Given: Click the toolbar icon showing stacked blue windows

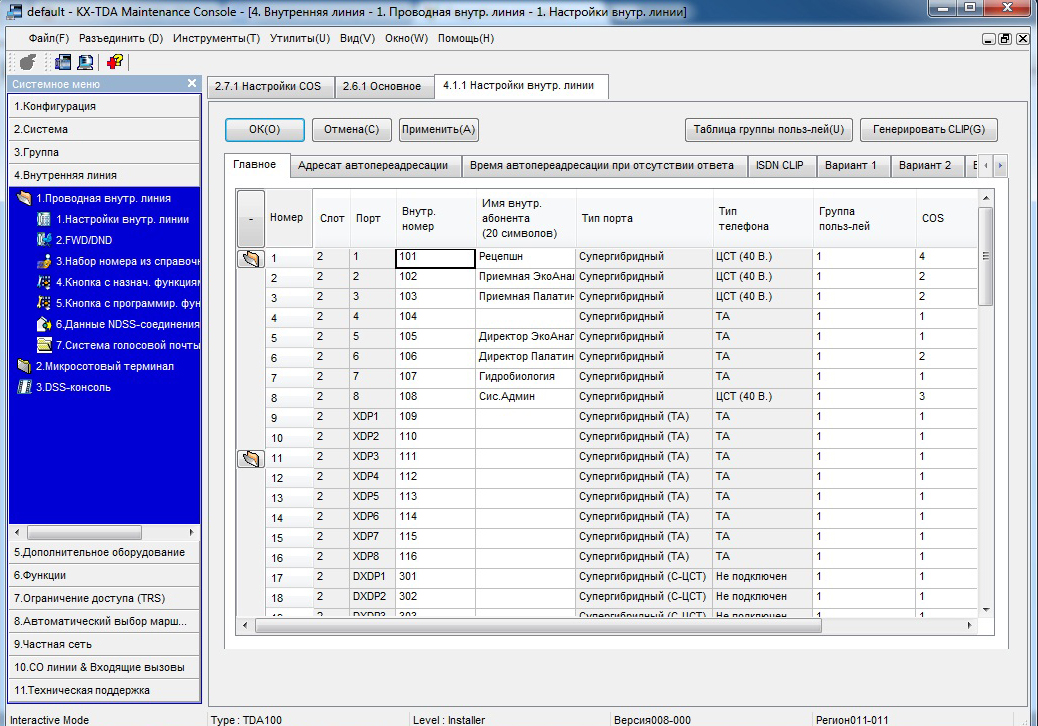Looking at the screenshot, I should pos(64,62).
